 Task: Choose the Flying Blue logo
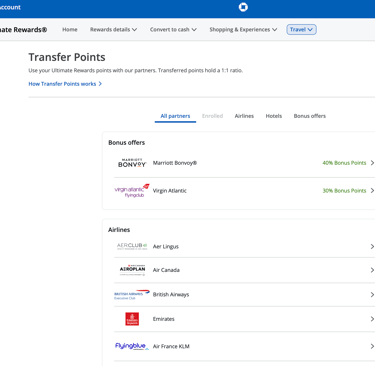pos(132,346)
